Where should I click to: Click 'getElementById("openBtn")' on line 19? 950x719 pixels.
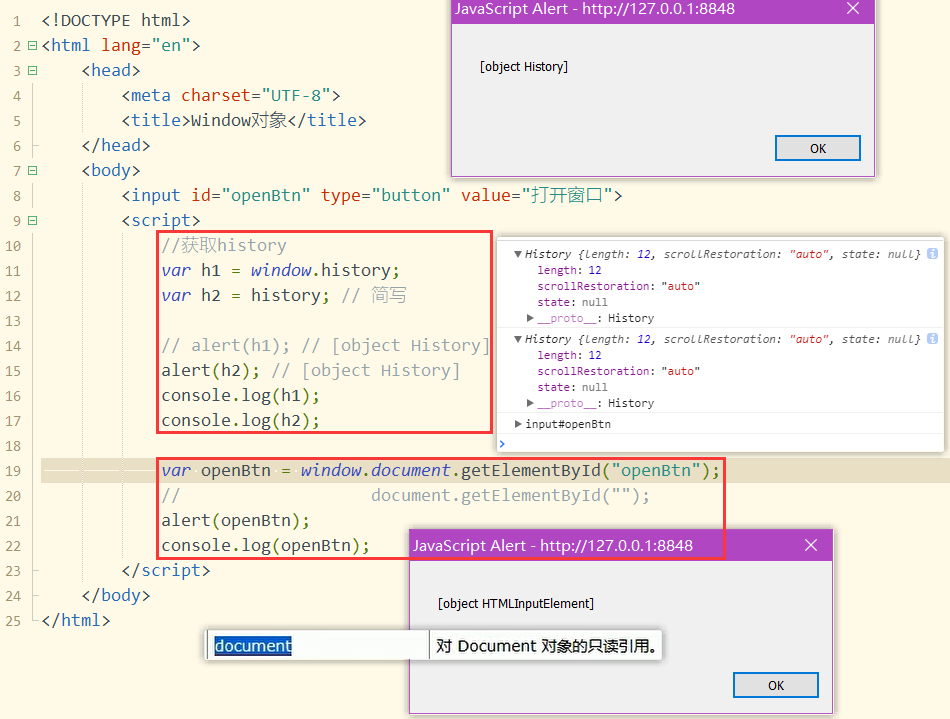point(586,471)
